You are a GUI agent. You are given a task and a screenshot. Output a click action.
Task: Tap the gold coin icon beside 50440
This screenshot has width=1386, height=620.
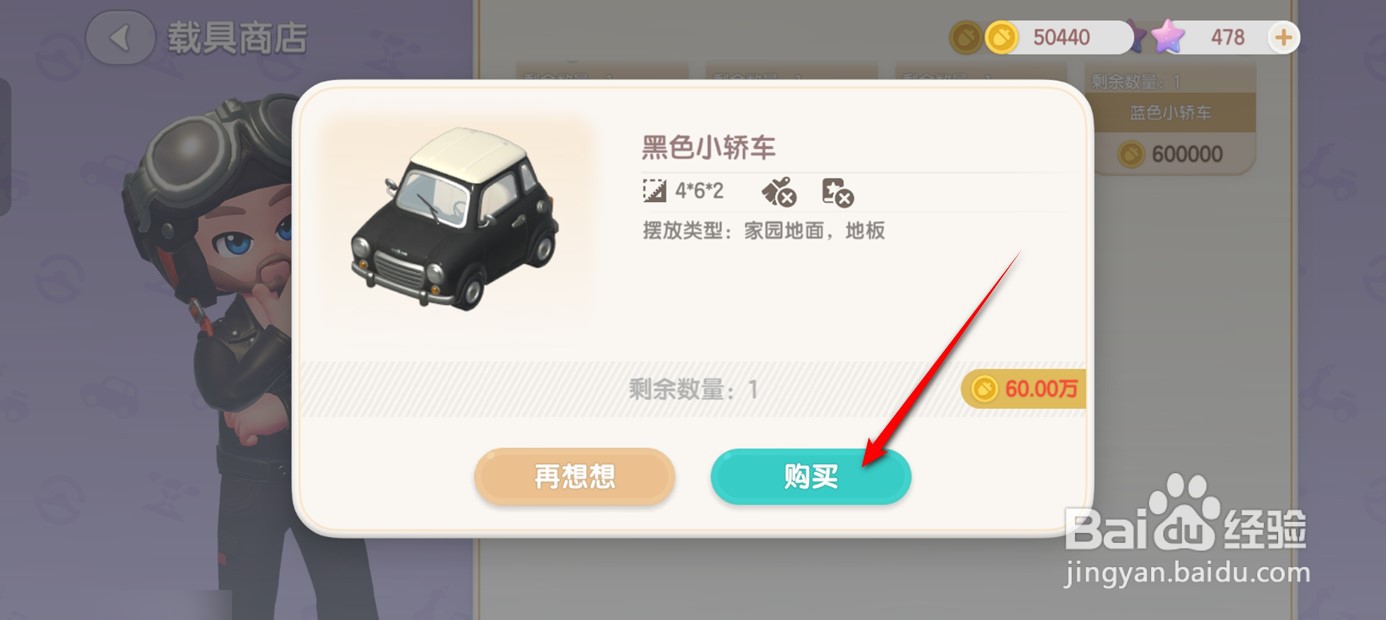(x=1001, y=38)
